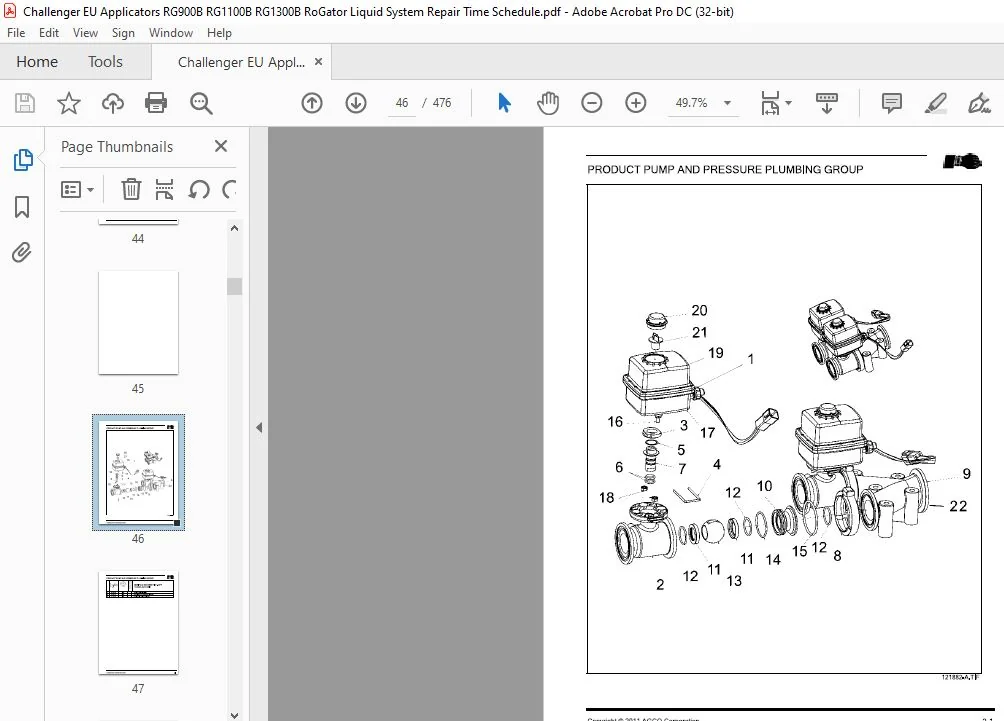
Task: Open the Window menu
Action: point(171,33)
